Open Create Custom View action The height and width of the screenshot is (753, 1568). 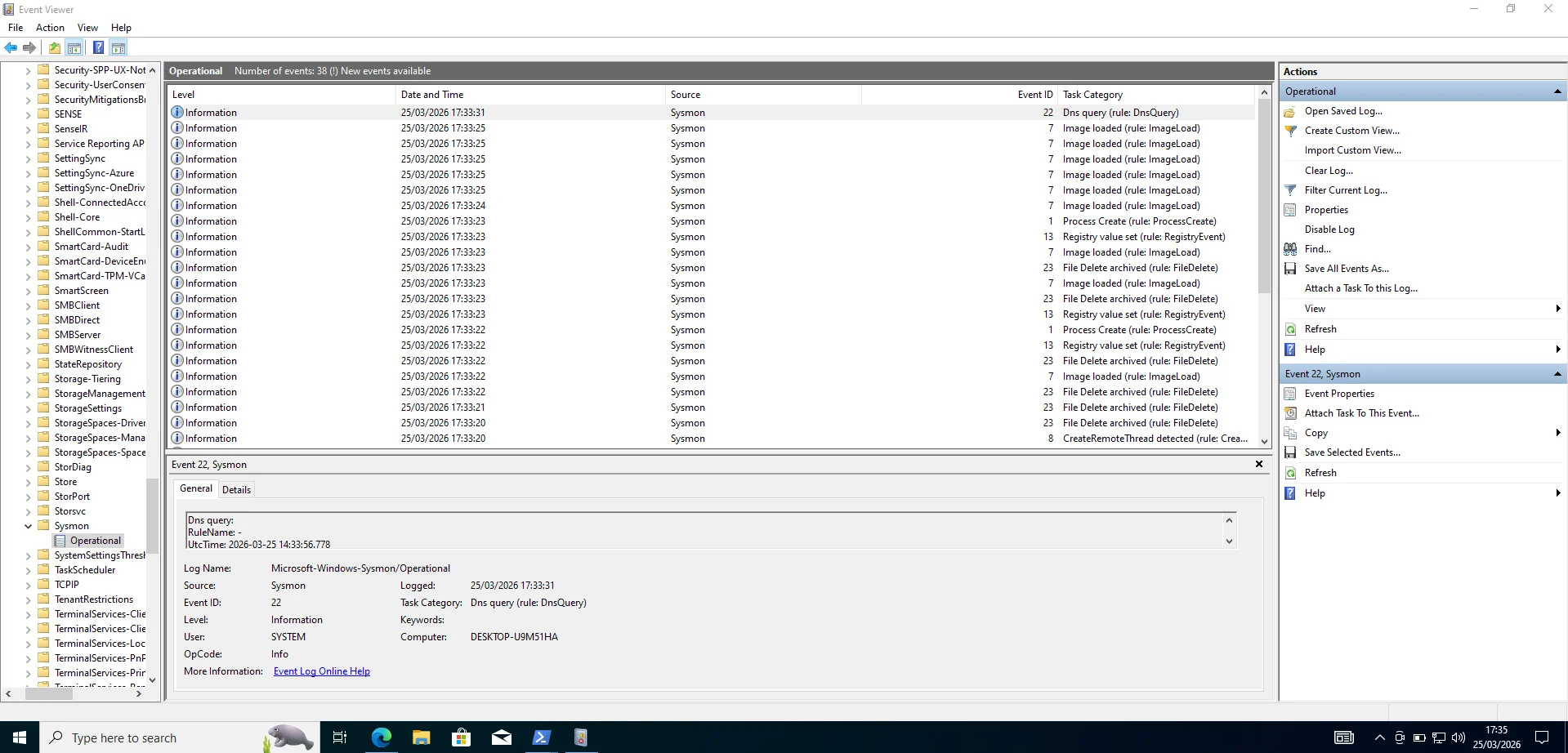pos(1351,131)
